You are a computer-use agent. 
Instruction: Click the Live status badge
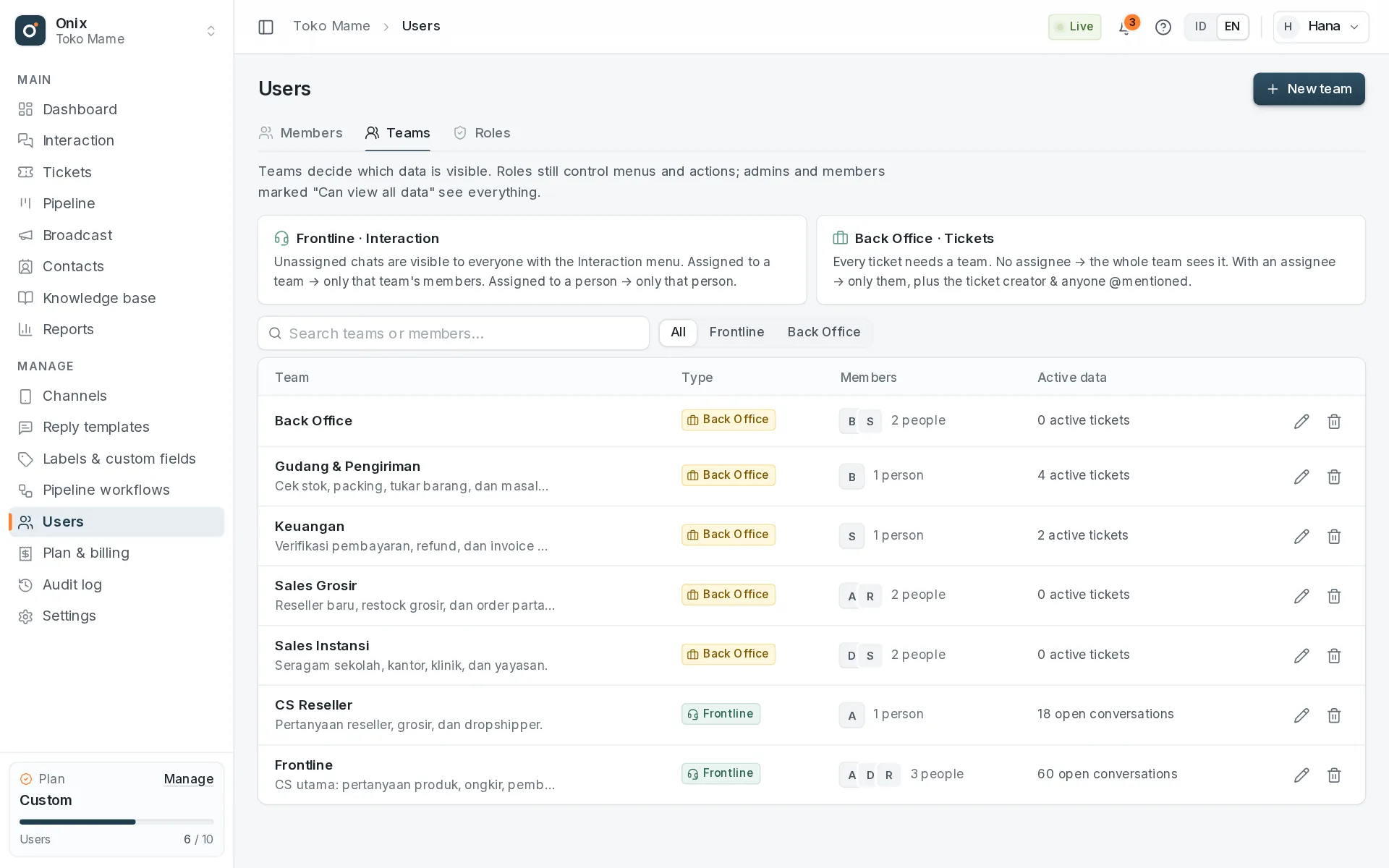click(x=1074, y=27)
